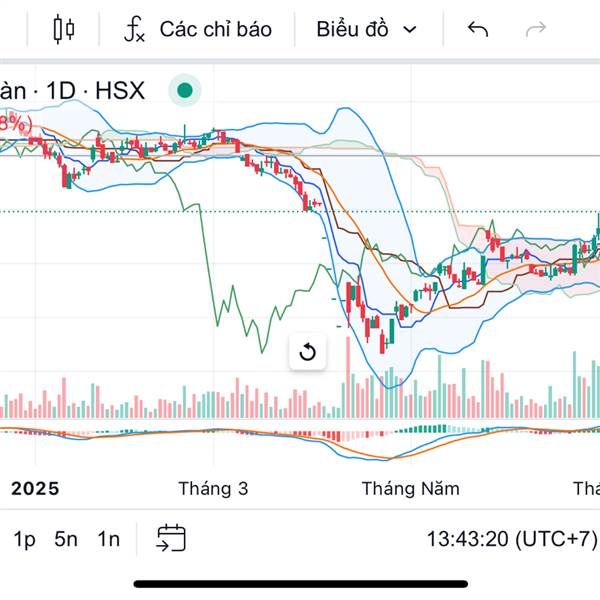600x600 pixels.
Task: Click the chevron next to Biểu đồ
Action: pos(409,29)
